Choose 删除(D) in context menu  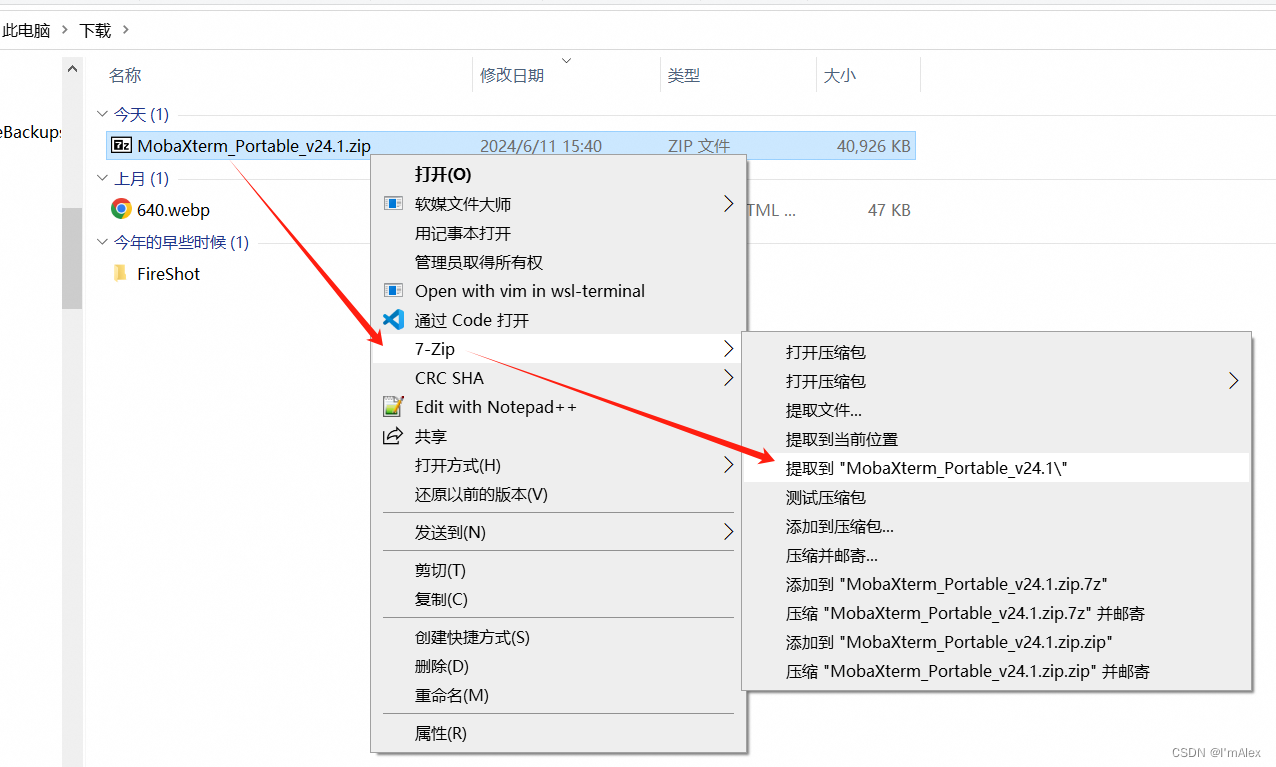(442, 666)
